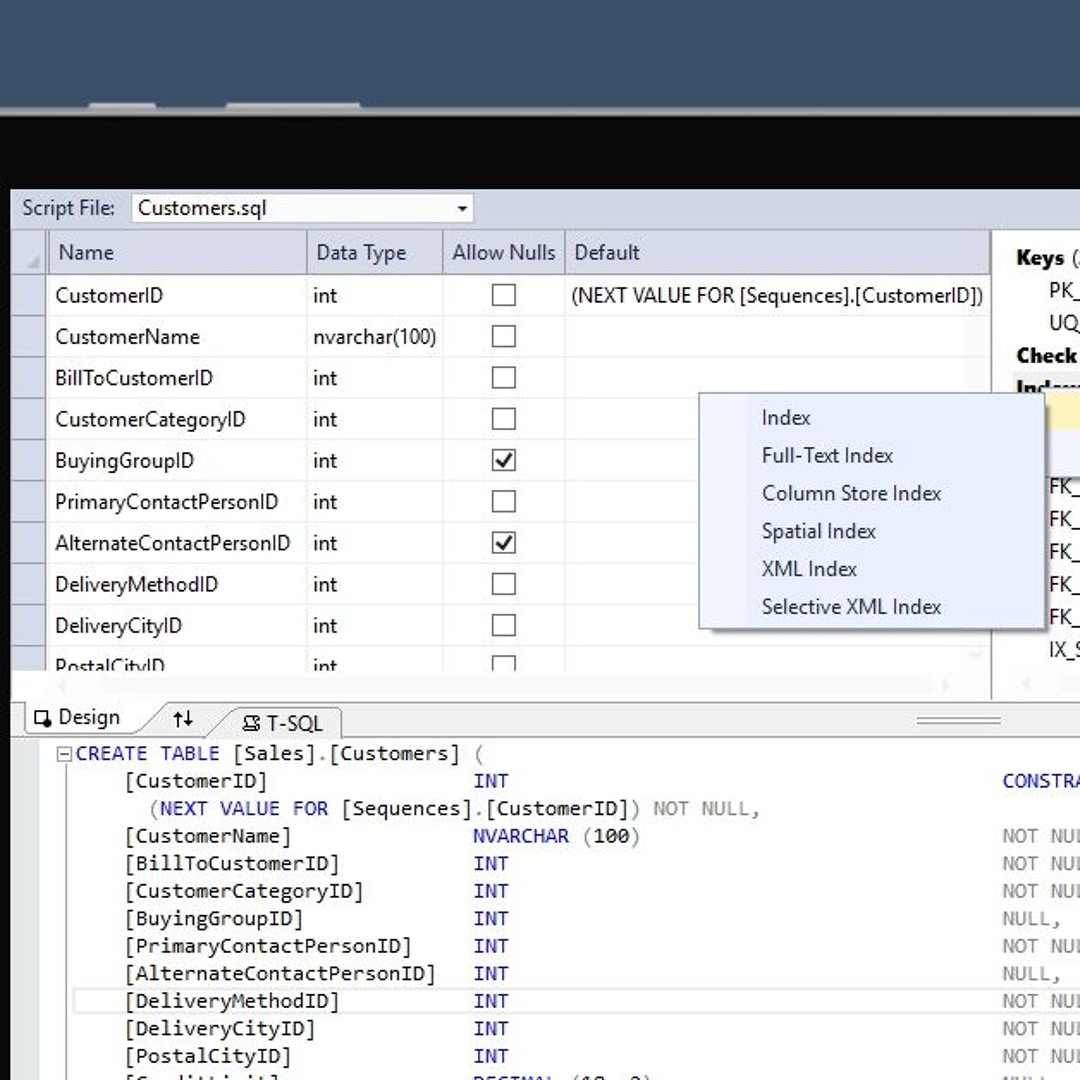Viewport: 1080px width, 1080px height.
Task: Select the DeliveryCityID name cell
Action: pyautogui.click(x=177, y=626)
